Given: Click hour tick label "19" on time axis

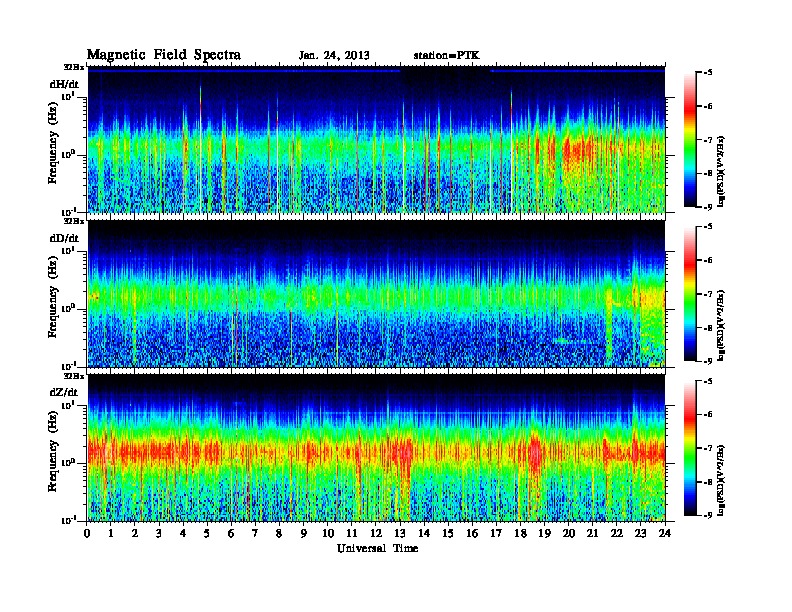Looking at the screenshot, I should point(544,533).
